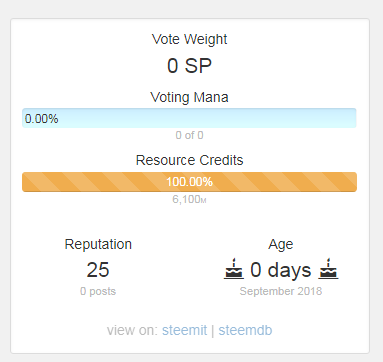Click the September 2018 creation date
The width and height of the screenshot is (383, 362).
pos(281,291)
